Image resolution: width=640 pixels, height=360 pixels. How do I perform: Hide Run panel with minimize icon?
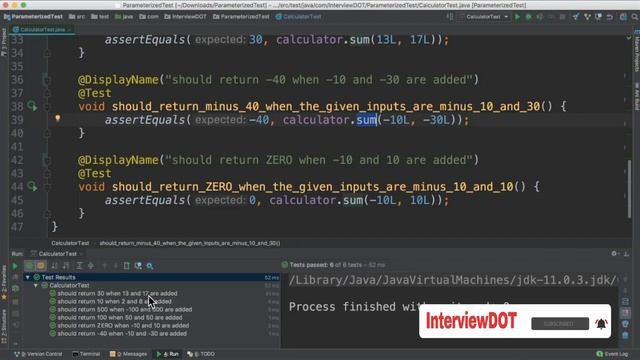click(627, 254)
